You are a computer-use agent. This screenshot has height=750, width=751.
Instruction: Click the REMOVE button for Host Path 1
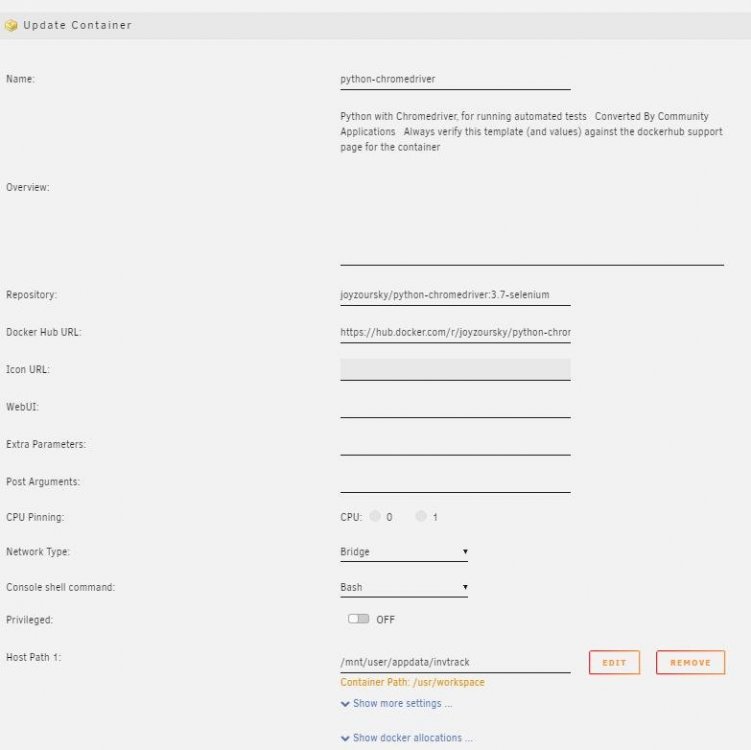tap(690, 662)
